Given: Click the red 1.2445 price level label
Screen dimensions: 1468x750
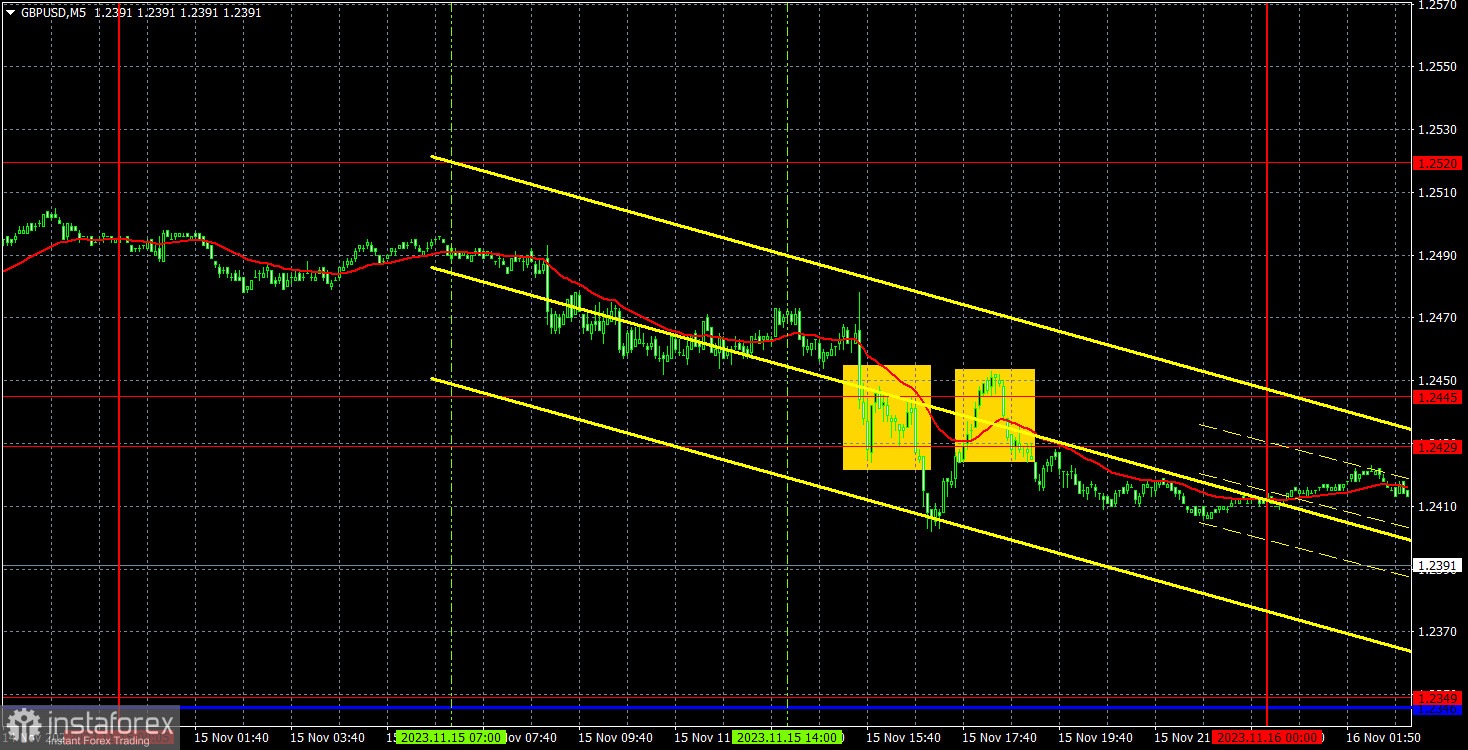Looking at the screenshot, I should (1438, 397).
